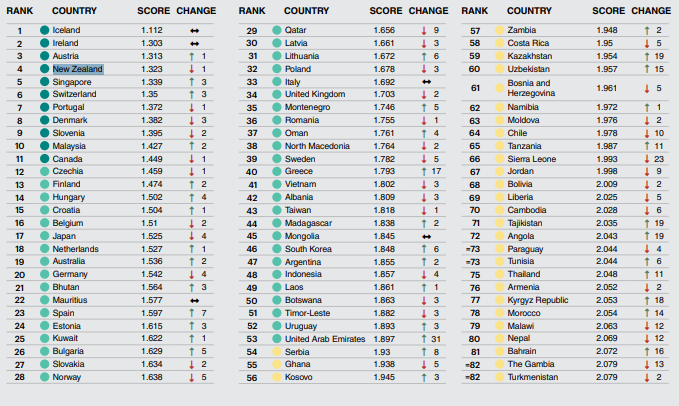The width and height of the screenshot is (679, 406).
Task: Click Greece's change value 17
Action: [x=436, y=171]
